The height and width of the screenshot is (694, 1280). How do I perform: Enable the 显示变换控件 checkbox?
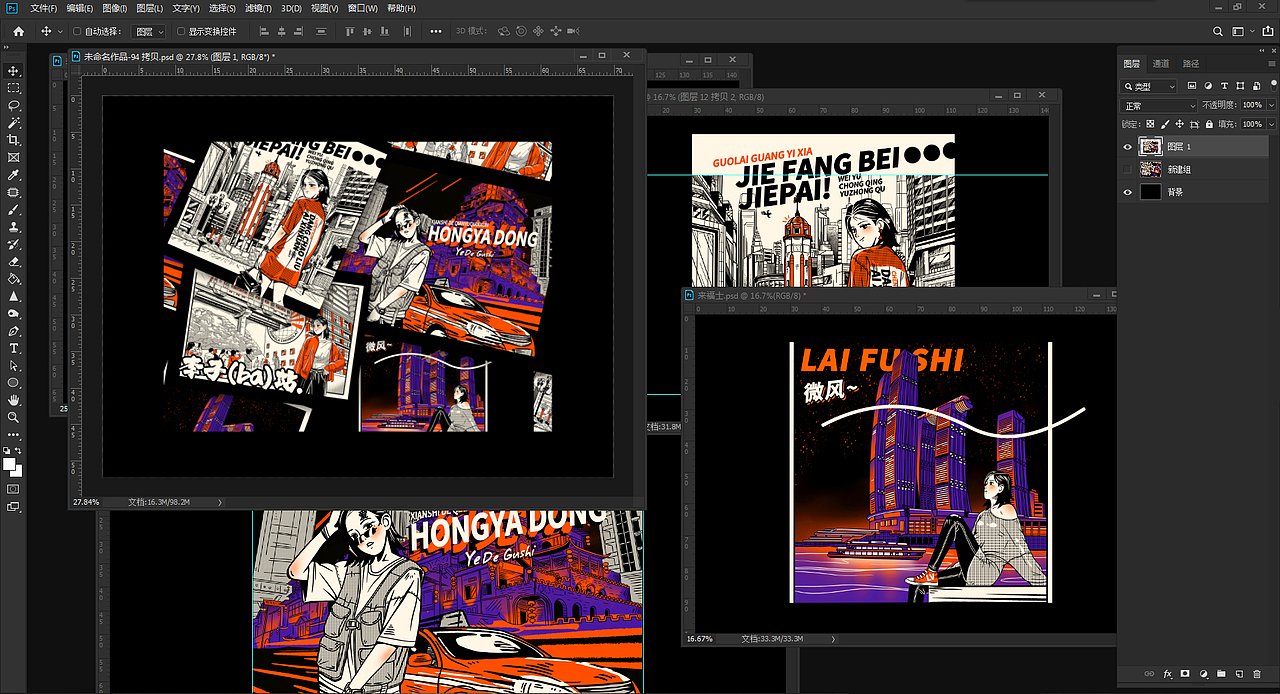pyautogui.click(x=181, y=31)
